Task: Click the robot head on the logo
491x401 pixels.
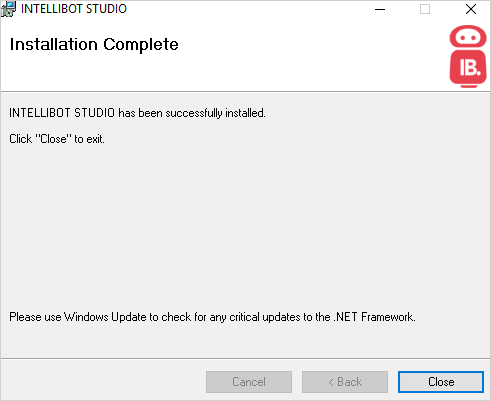Action: [468, 36]
